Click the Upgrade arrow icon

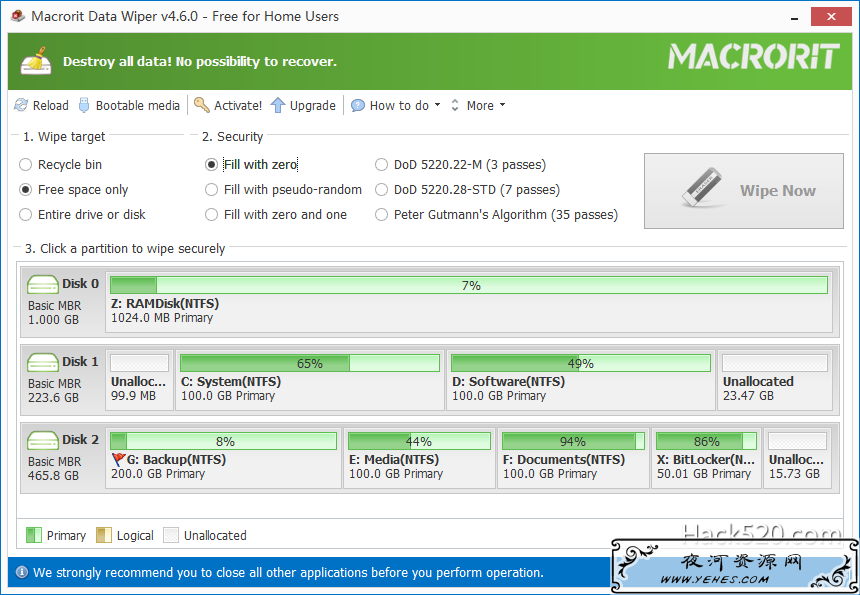click(x=278, y=105)
